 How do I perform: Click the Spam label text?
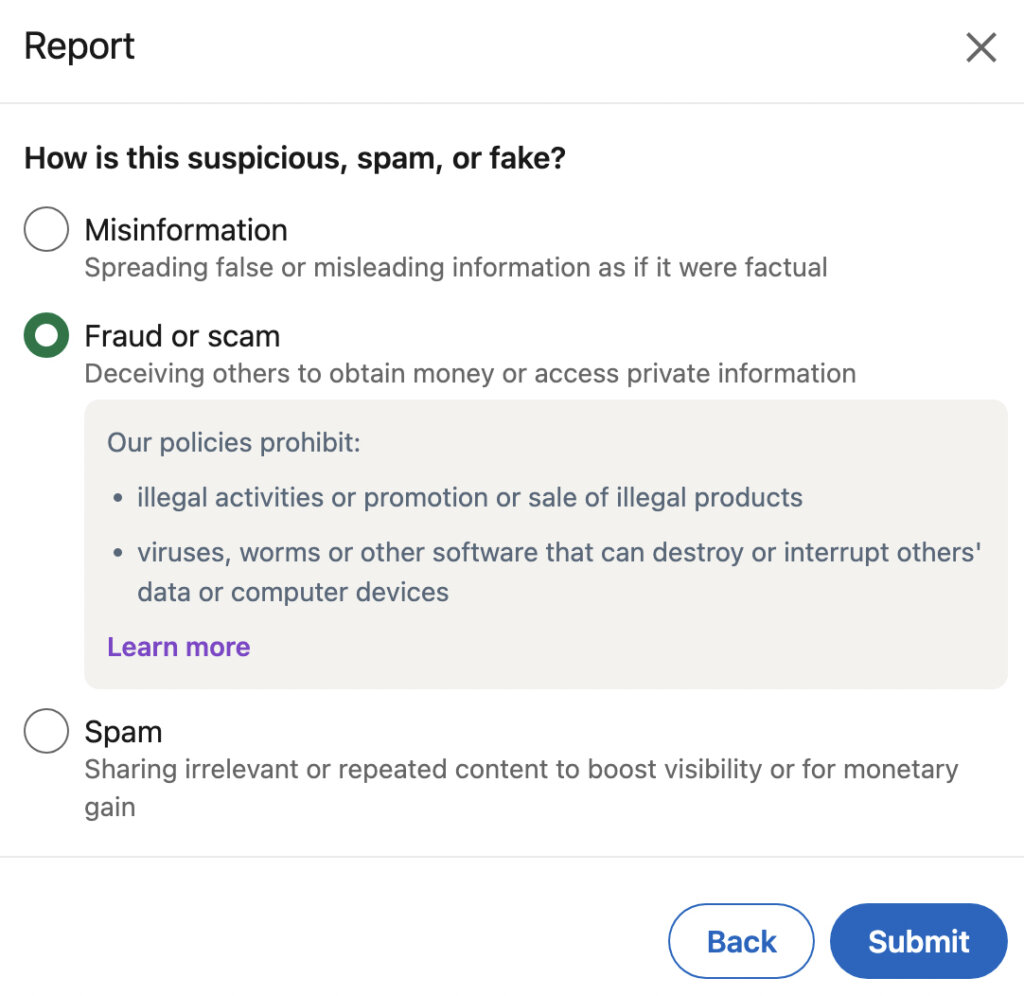(x=124, y=731)
